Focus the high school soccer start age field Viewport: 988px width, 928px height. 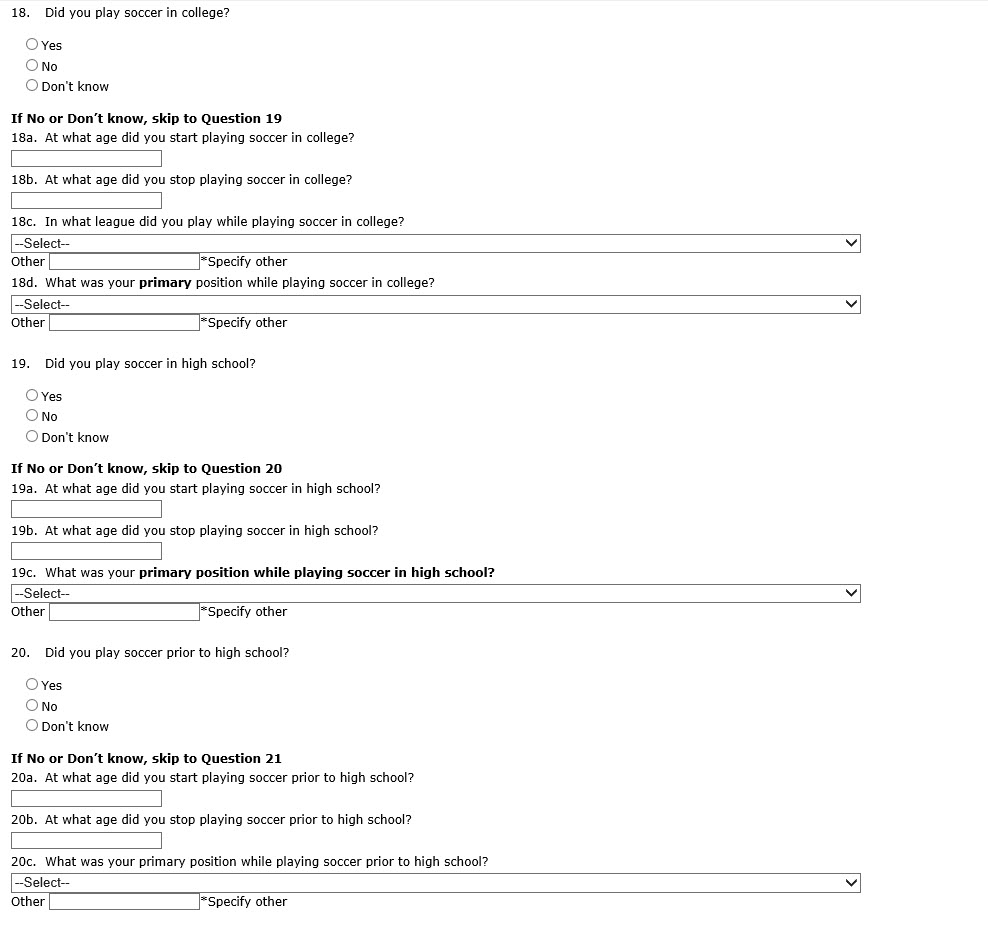click(x=86, y=509)
